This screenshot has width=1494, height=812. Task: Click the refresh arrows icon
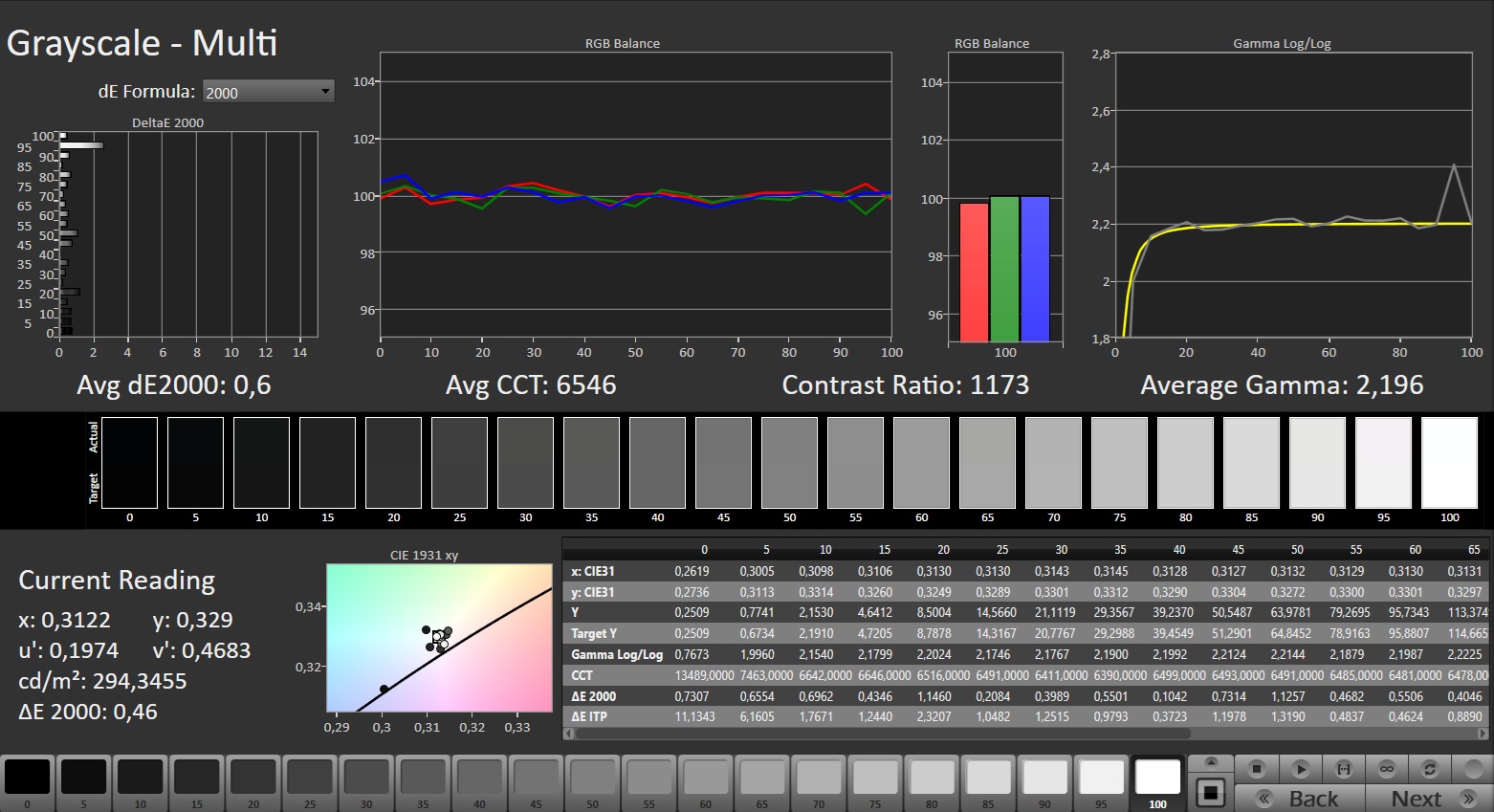click(x=1429, y=769)
